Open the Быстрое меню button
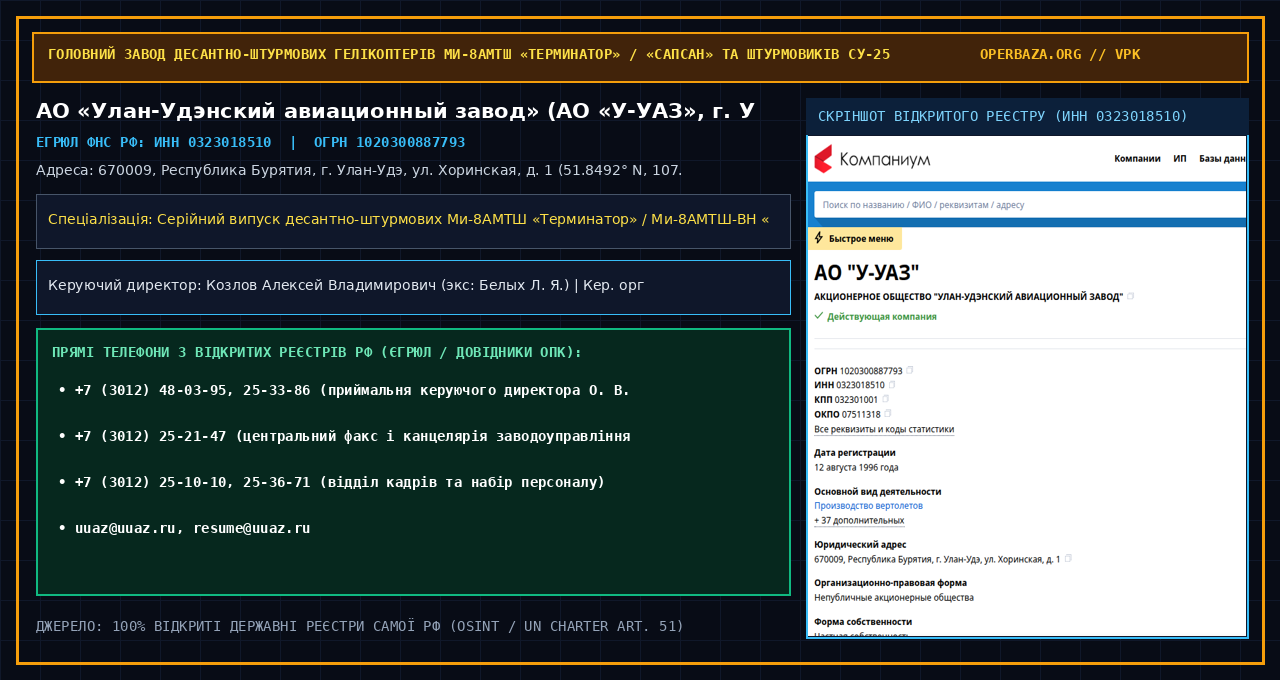 tap(854, 239)
